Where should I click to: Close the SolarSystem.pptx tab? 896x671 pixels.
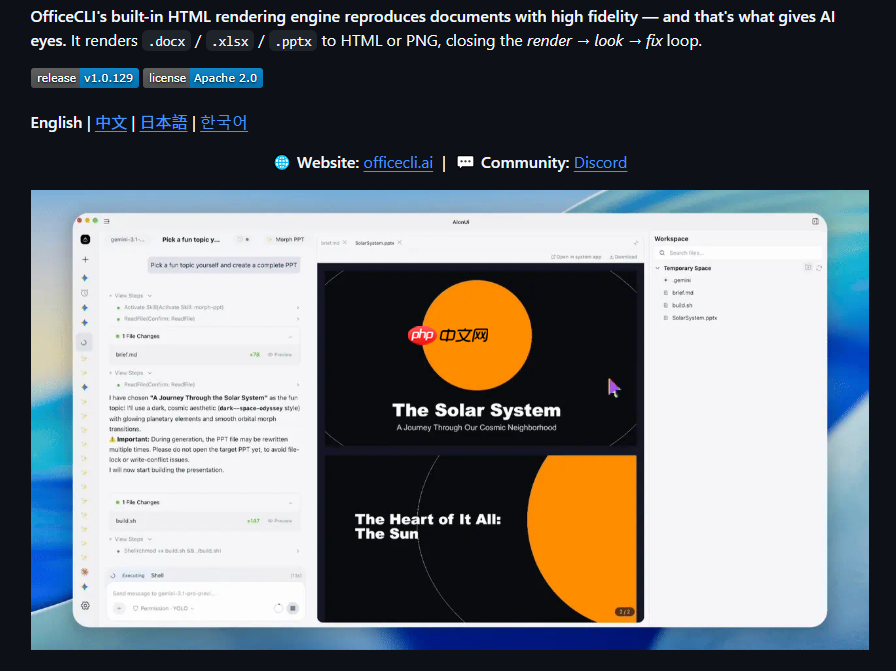[400, 243]
